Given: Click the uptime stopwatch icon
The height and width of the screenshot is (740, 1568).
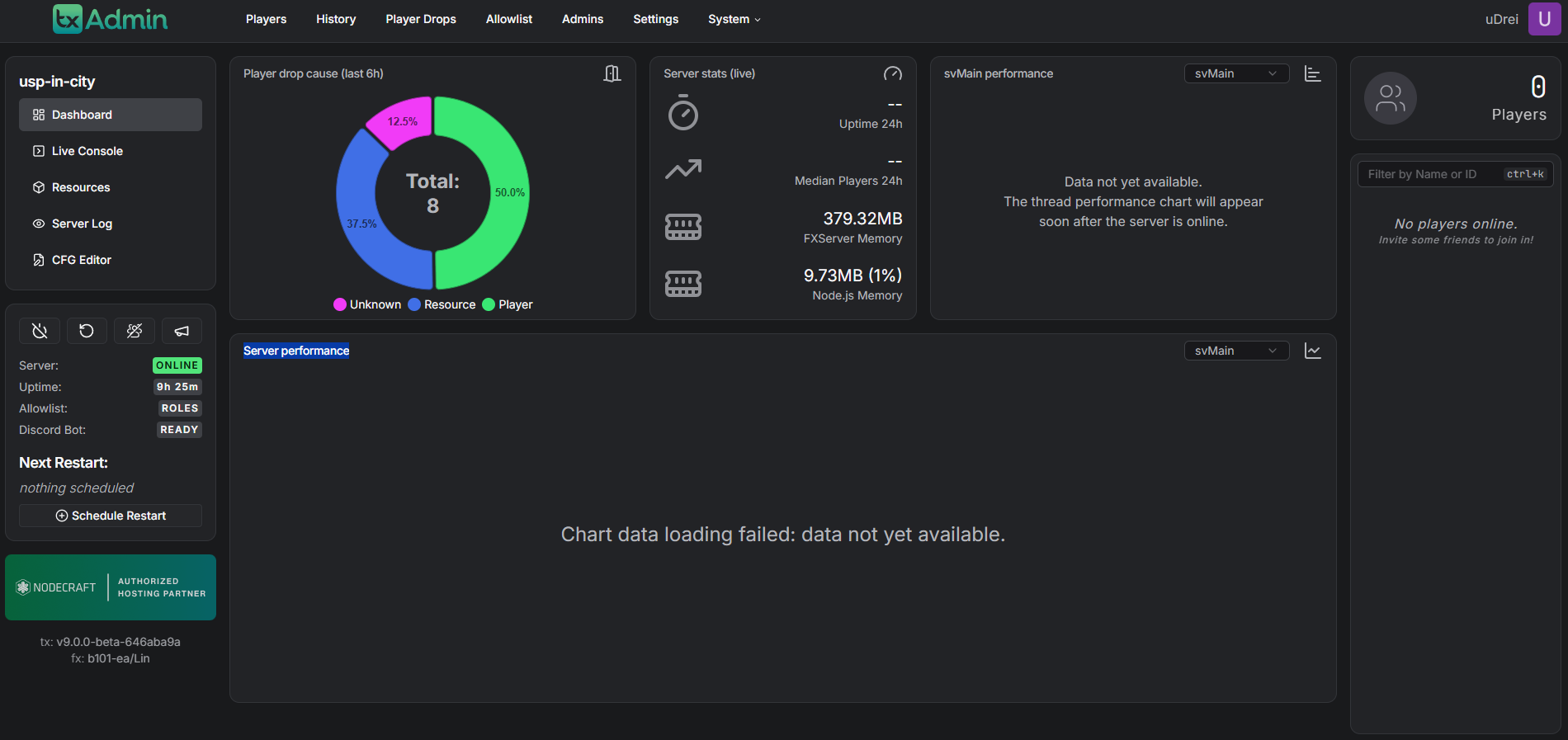Looking at the screenshot, I should (683, 113).
